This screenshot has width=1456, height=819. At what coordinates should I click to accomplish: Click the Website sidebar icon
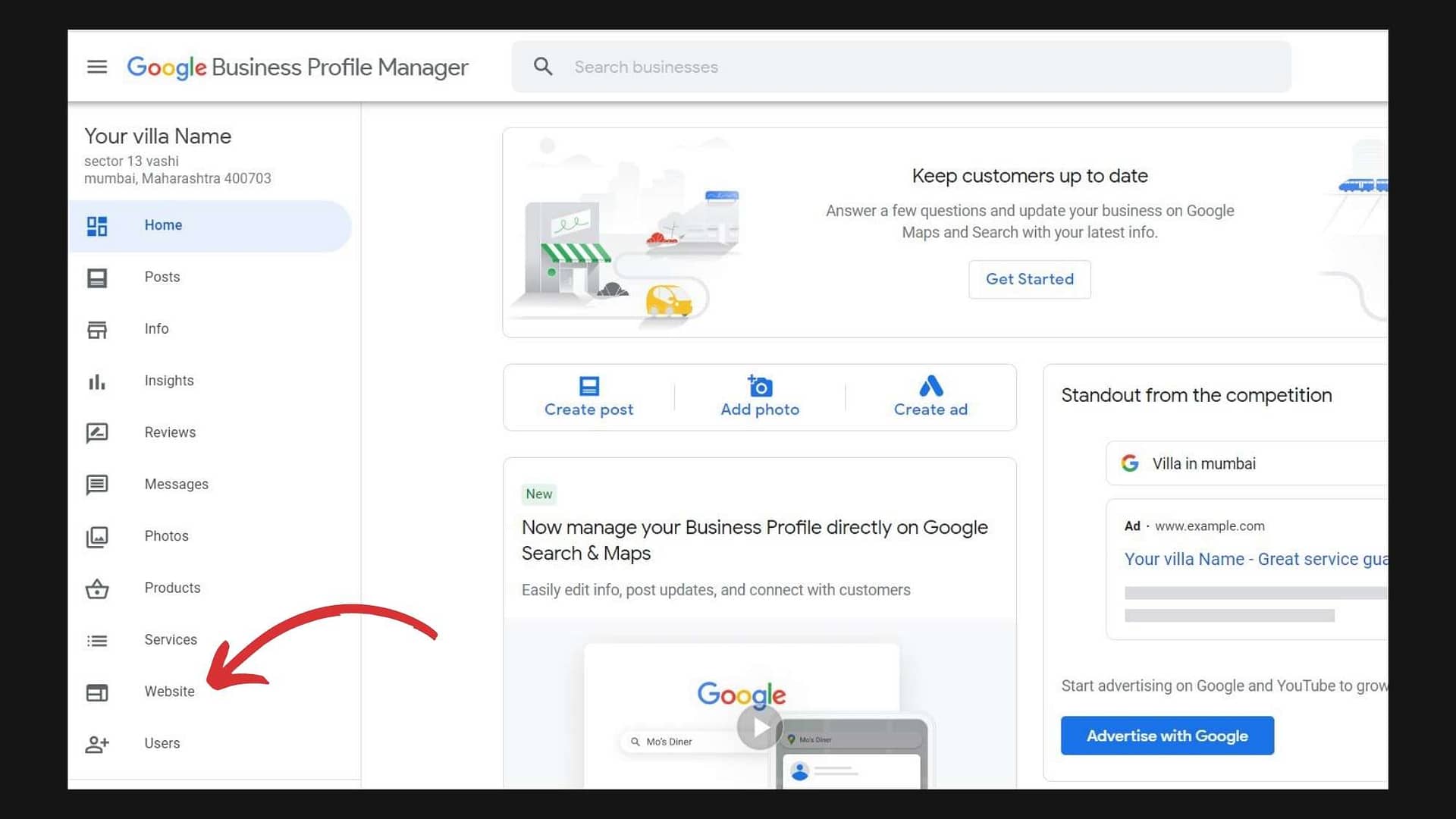[97, 692]
